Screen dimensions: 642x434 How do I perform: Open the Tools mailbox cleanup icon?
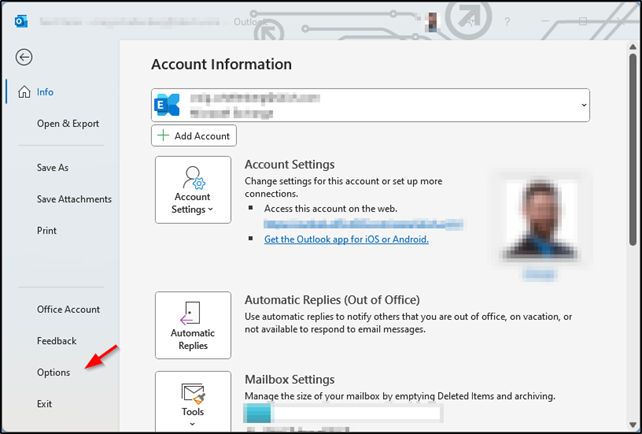[x=192, y=392]
